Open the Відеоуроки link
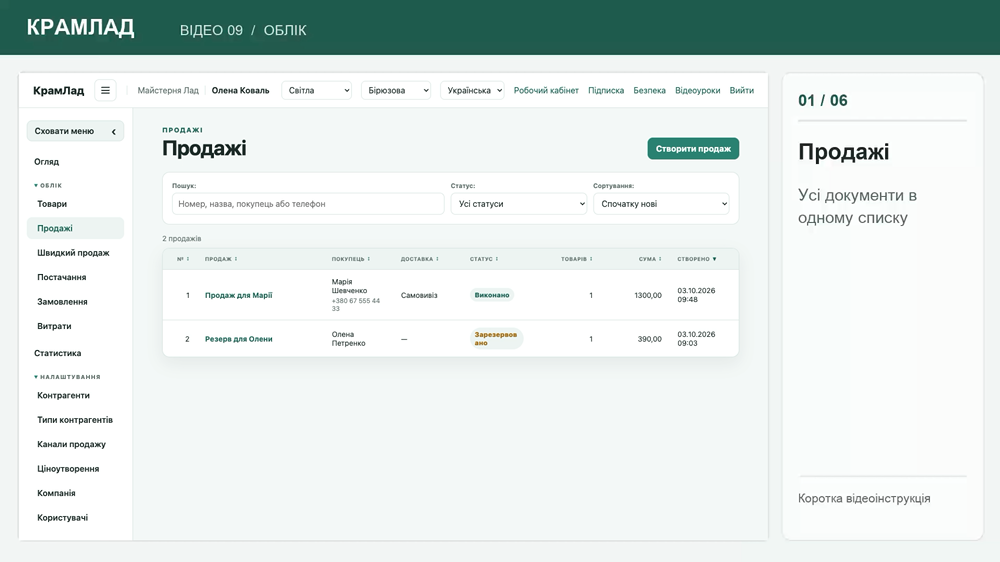The image size is (1000, 562). click(x=698, y=91)
